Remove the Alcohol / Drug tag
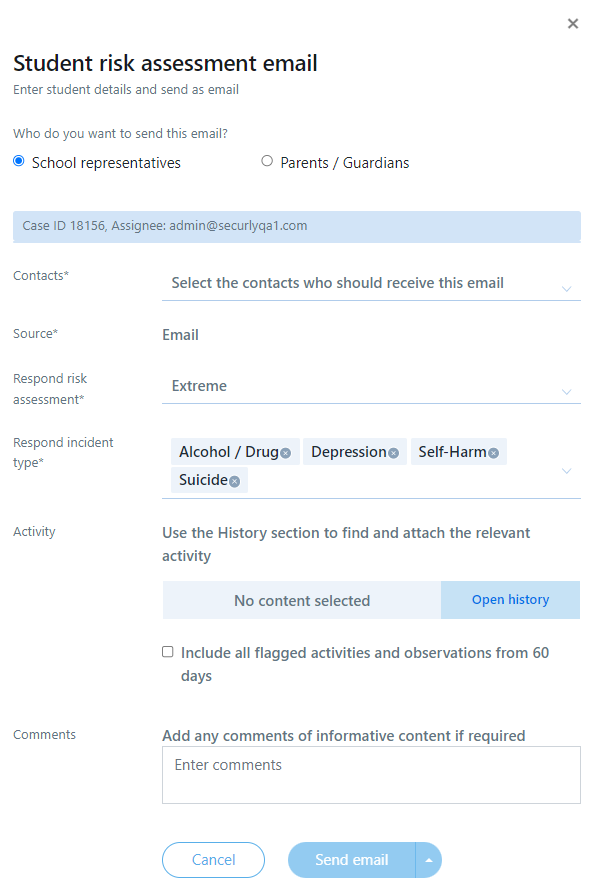 [x=286, y=453]
